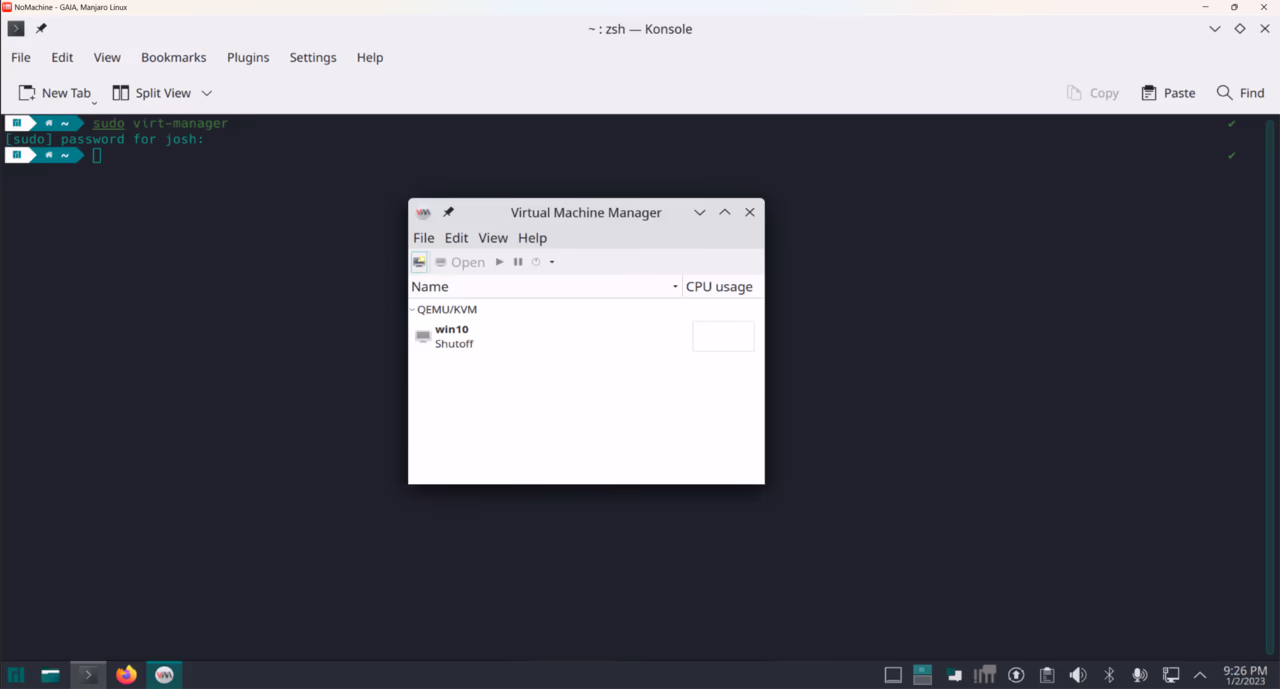Open the File menu in Virtual Machine Manager
Screen dimensions: 1280x689
(423, 238)
